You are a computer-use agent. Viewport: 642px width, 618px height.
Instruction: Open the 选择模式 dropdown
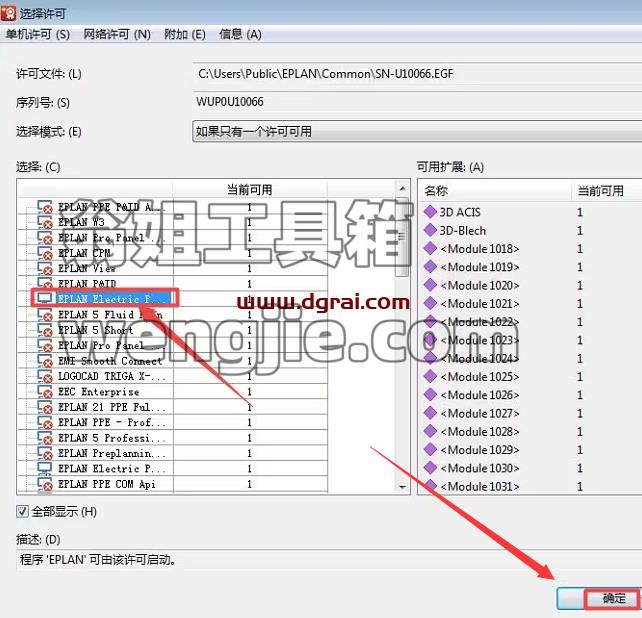(x=417, y=131)
